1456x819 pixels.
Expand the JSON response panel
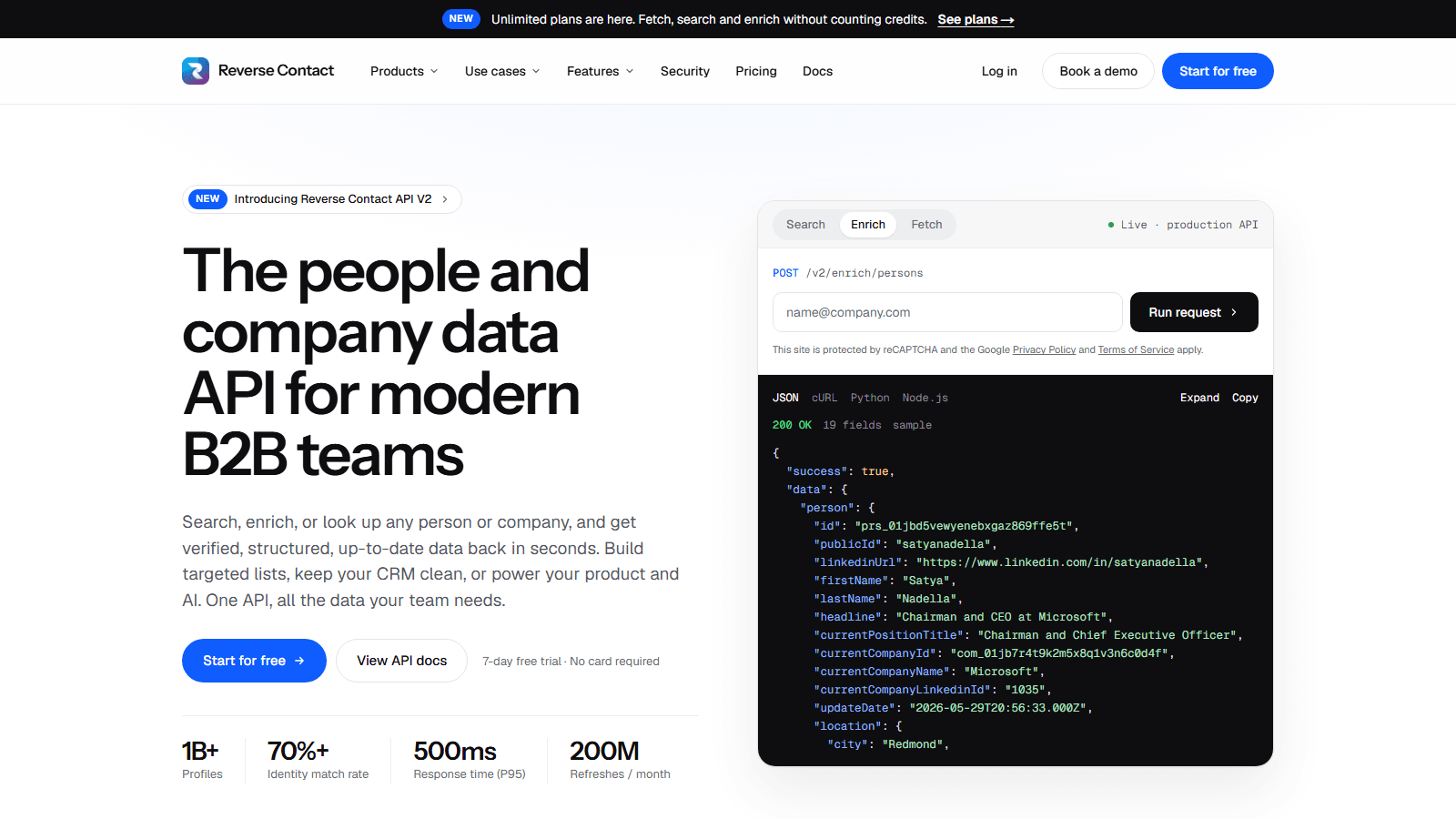[1199, 398]
